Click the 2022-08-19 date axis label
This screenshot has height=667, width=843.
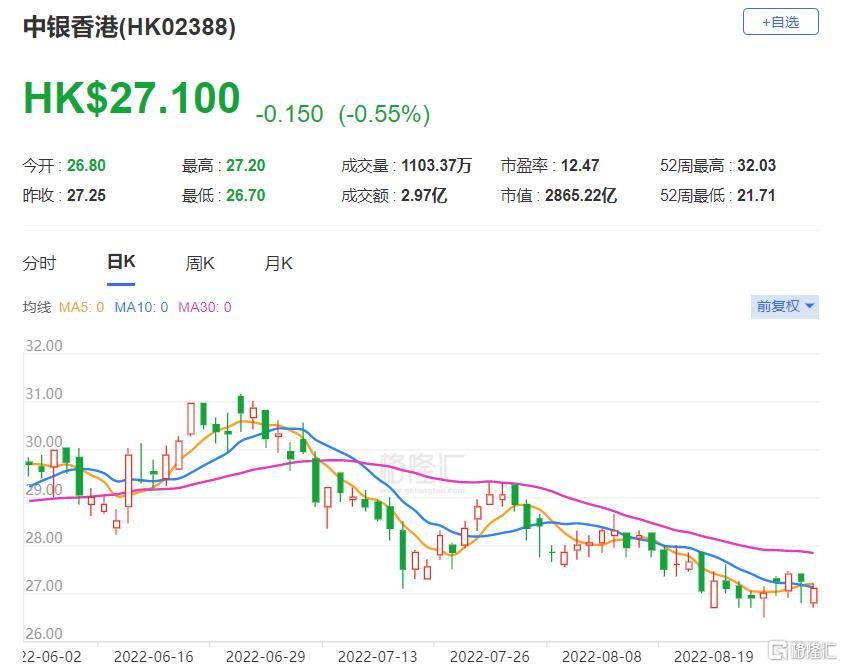714,656
